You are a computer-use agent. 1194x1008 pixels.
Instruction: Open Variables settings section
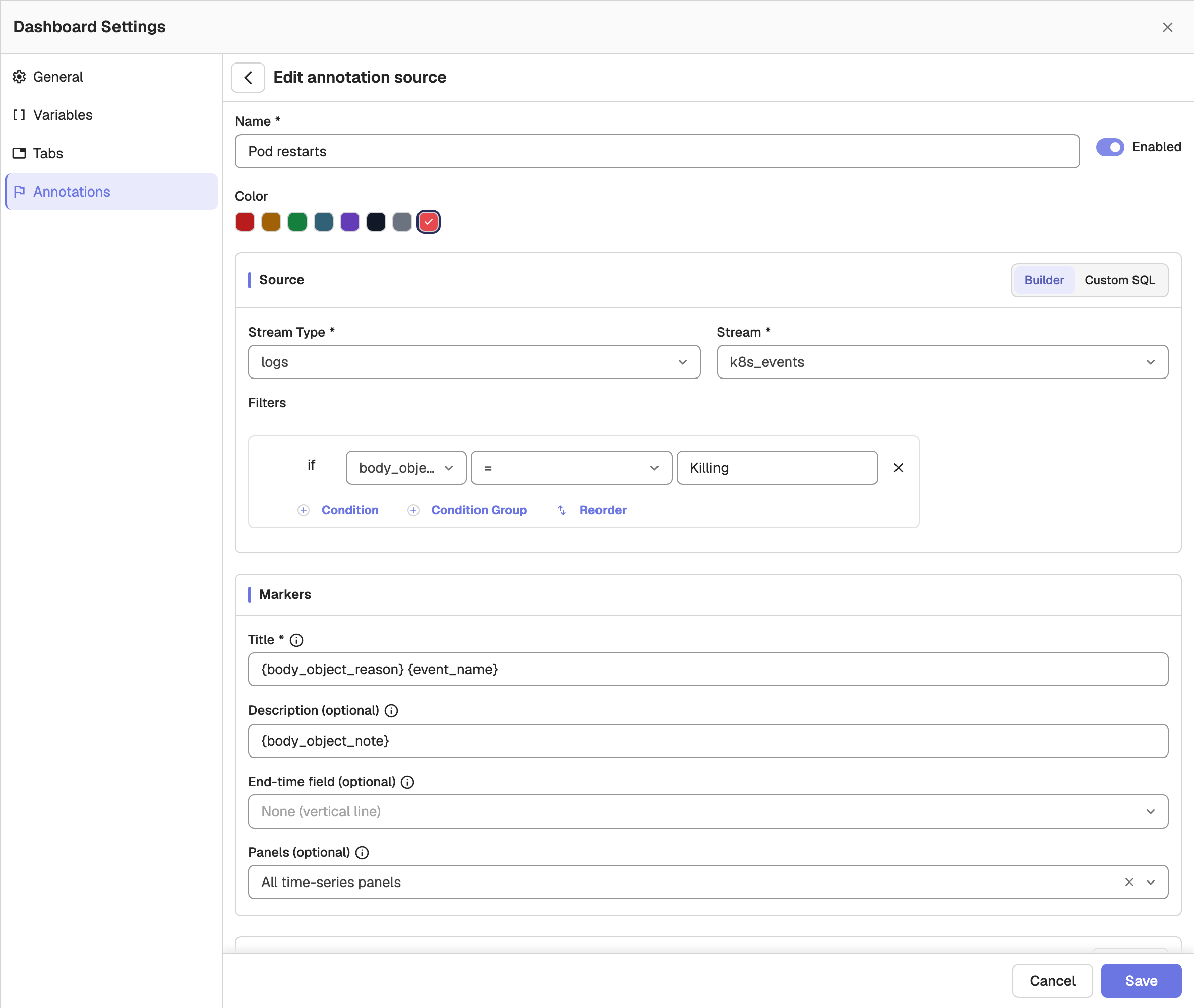pyautogui.click(x=111, y=115)
